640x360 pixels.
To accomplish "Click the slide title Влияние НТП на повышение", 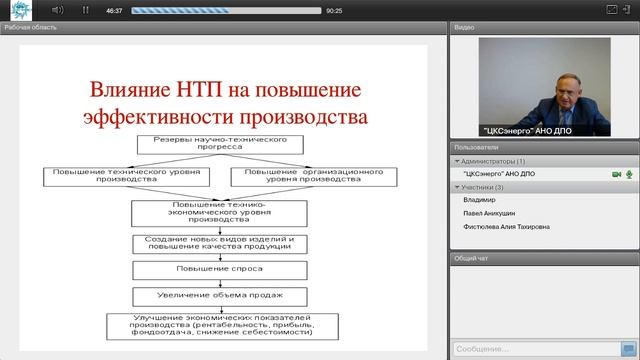I will [225, 89].
